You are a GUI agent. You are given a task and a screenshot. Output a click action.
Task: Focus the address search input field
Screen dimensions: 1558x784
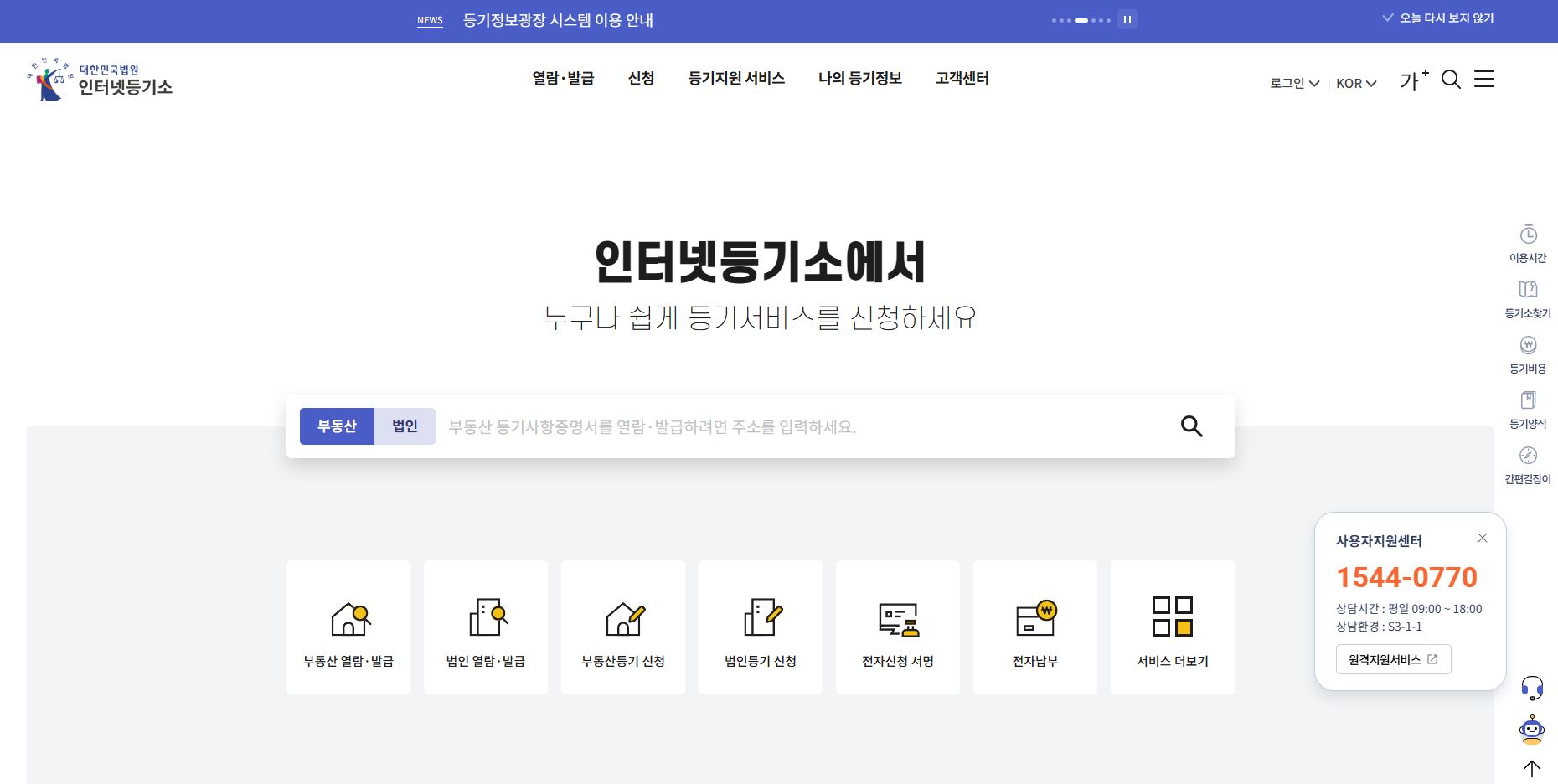[x=804, y=426]
